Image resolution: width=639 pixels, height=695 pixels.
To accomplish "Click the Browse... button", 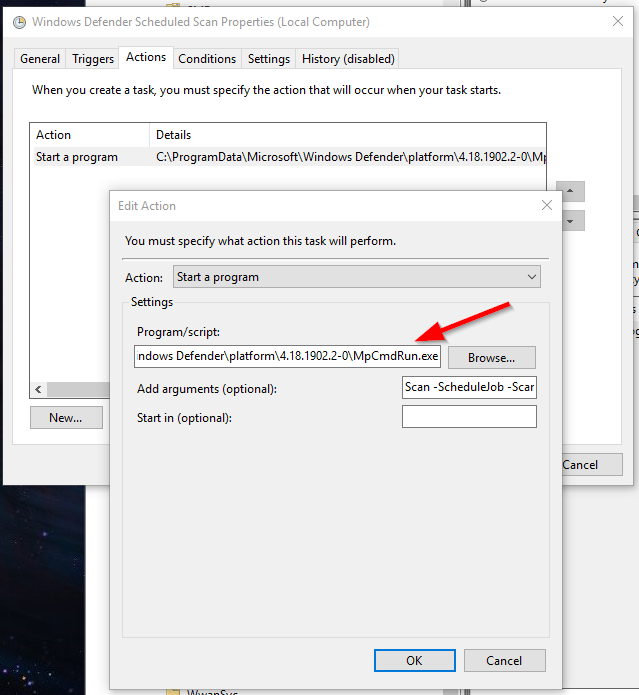I will 491,358.
